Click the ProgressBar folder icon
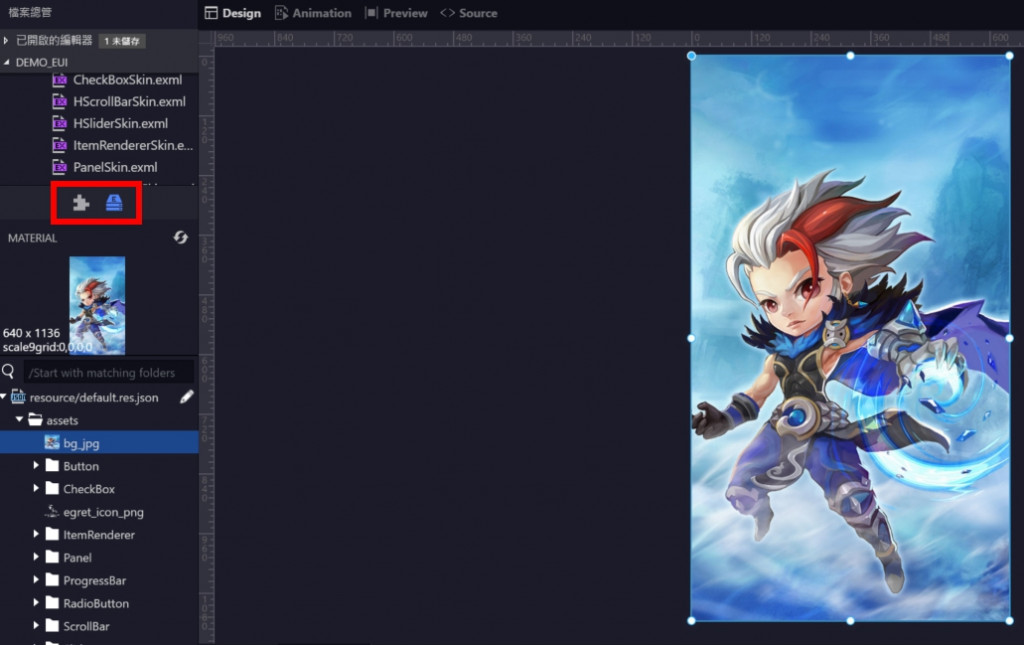 pyautogui.click(x=52, y=580)
